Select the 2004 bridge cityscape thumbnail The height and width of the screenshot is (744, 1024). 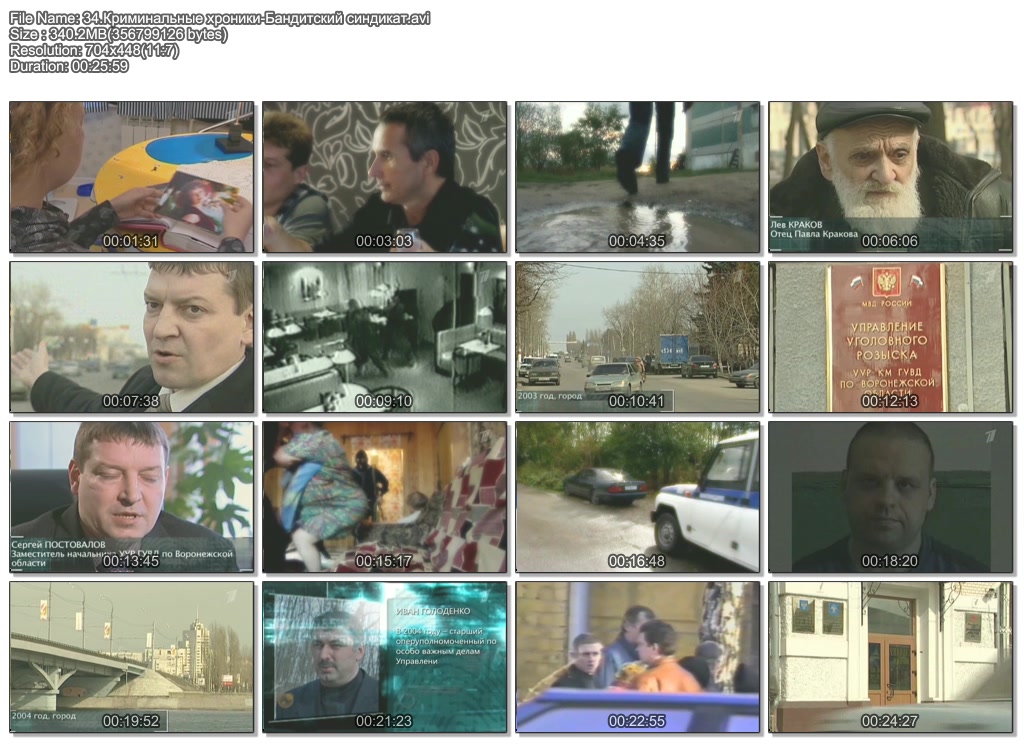click(x=131, y=657)
